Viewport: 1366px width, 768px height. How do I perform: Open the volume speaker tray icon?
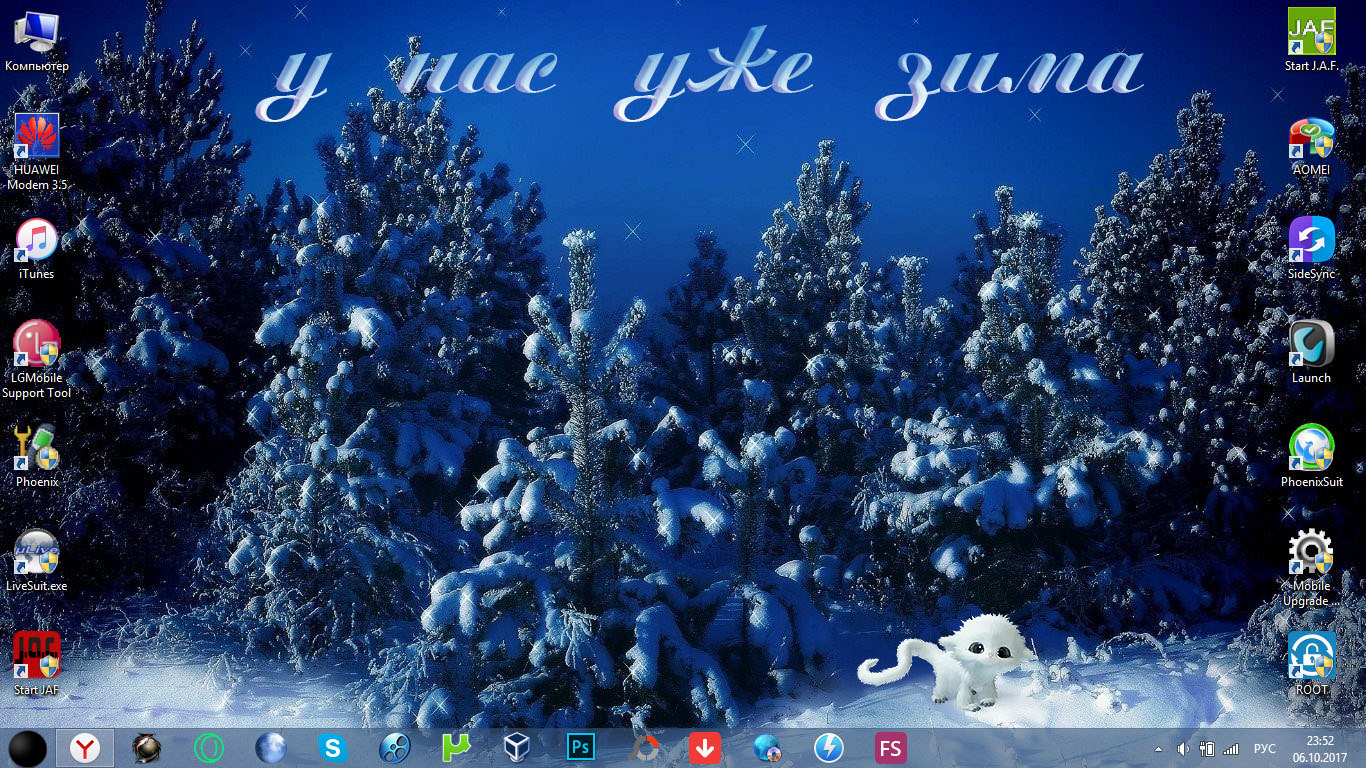(1183, 749)
